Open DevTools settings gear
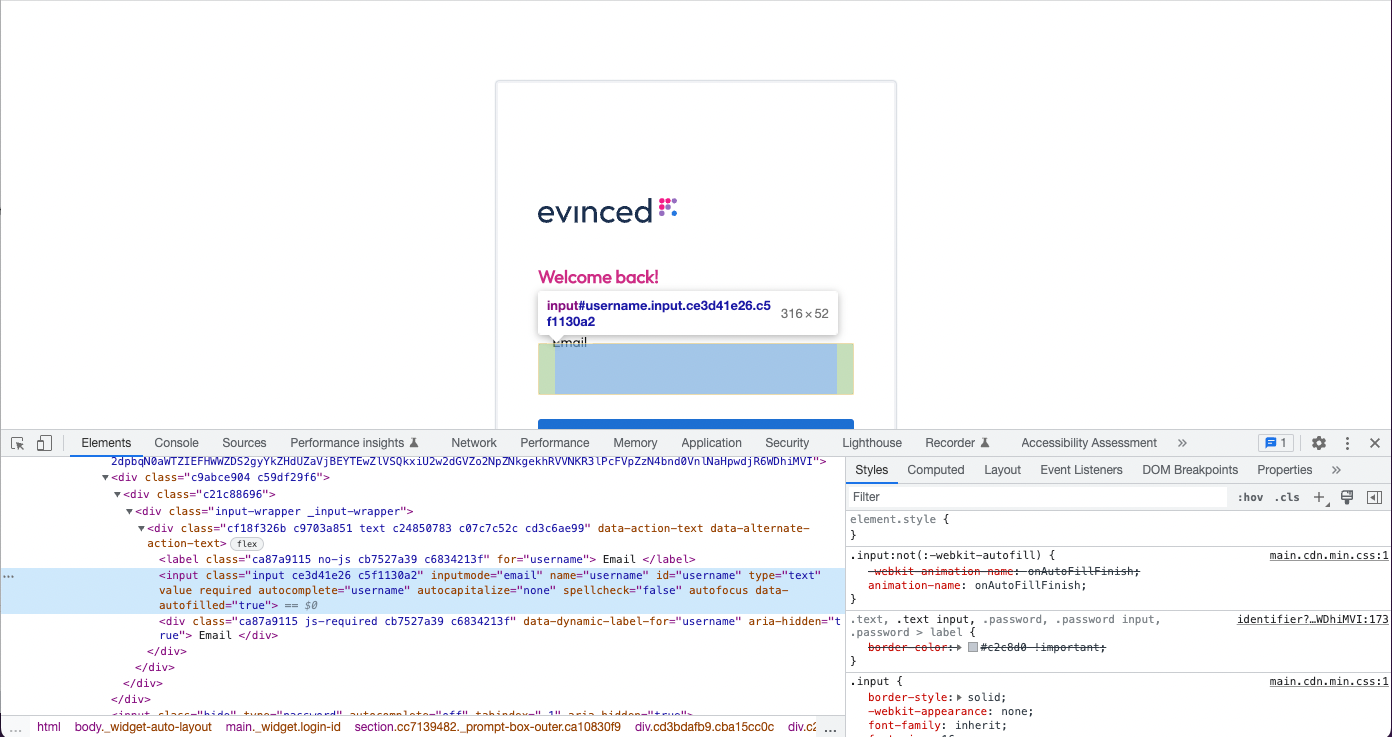The height and width of the screenshot is (737, 1392). click(1319, 443)
